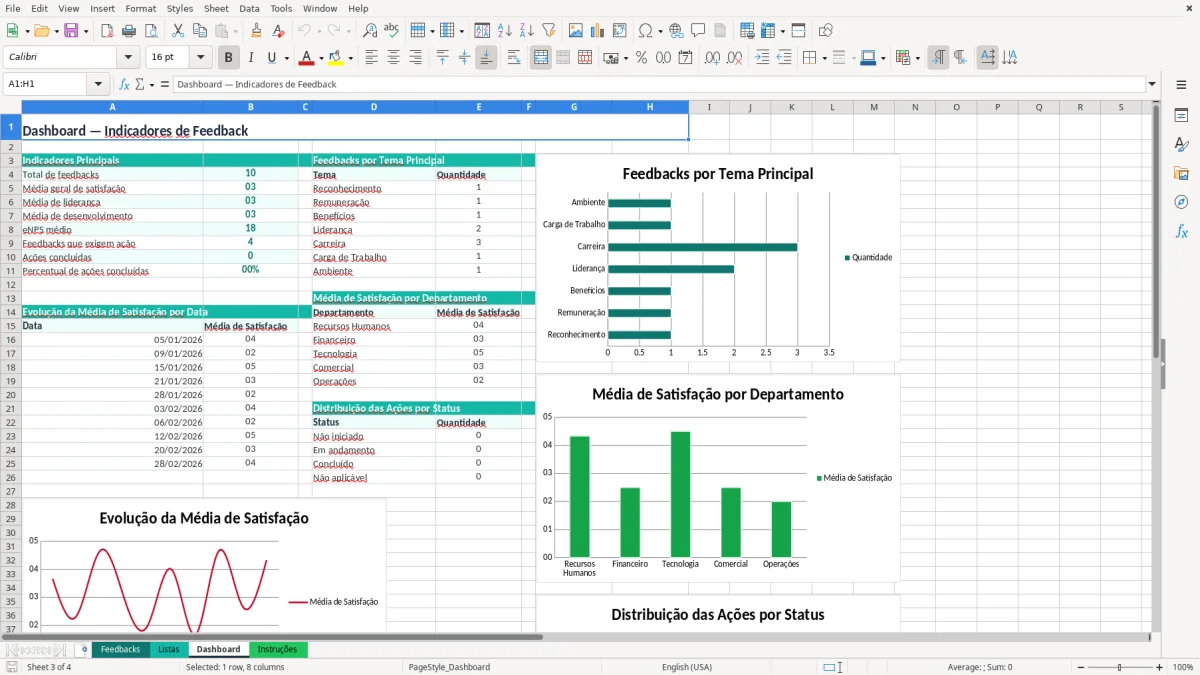The image size is (1200, 675).
Task: Open background color dropdown arrow
Action: (350, 58)
